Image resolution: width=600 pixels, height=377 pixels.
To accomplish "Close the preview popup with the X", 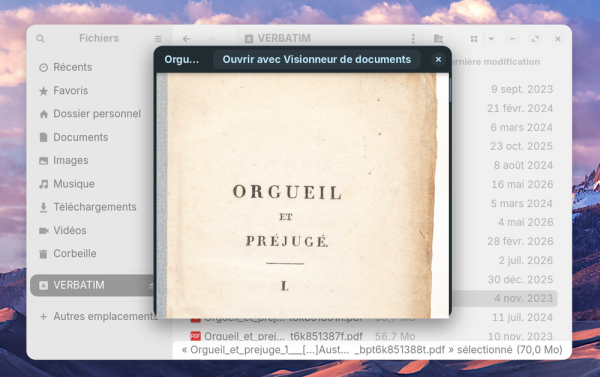I will point(439,59).
